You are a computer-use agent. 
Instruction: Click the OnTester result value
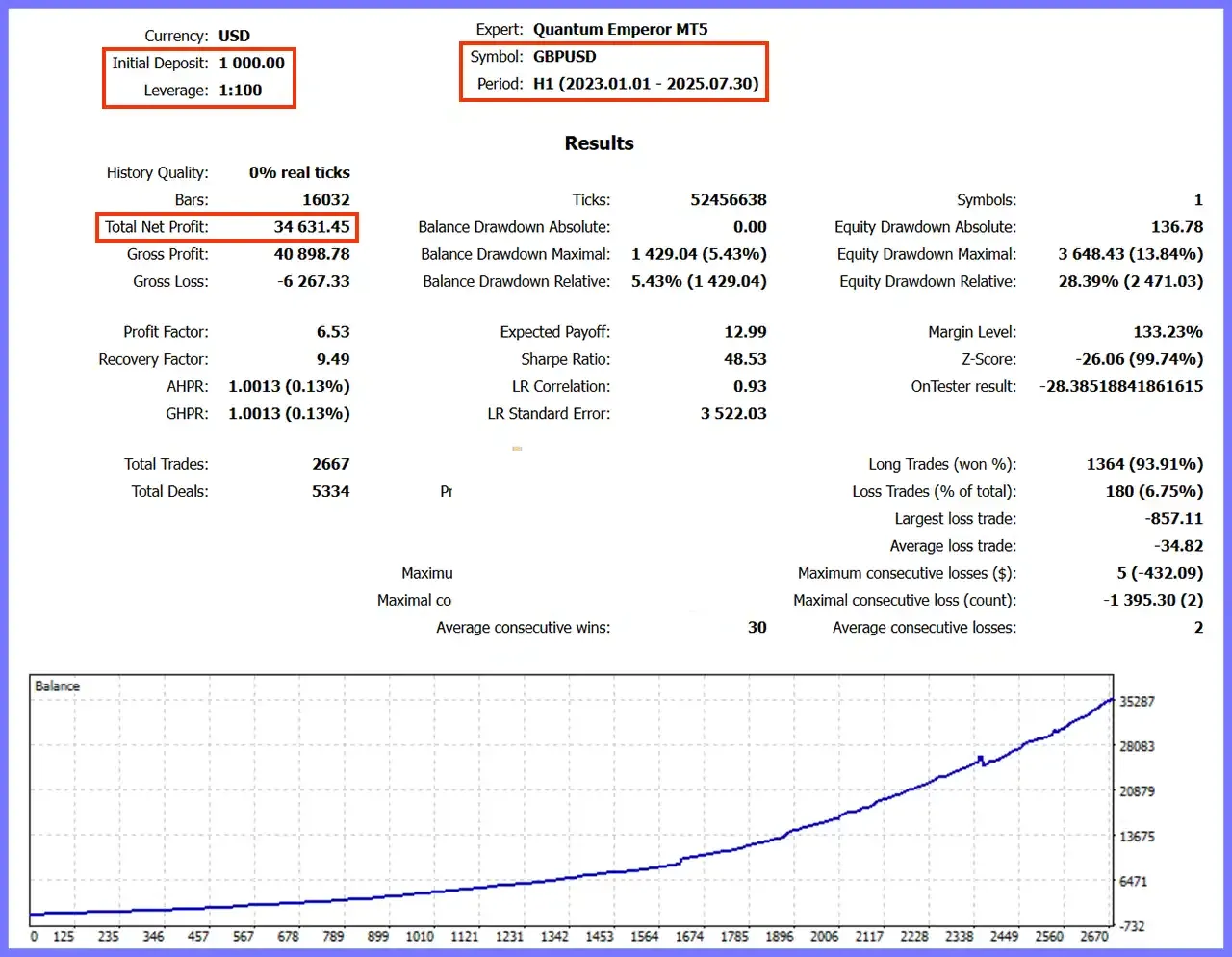coord(1121,386)
